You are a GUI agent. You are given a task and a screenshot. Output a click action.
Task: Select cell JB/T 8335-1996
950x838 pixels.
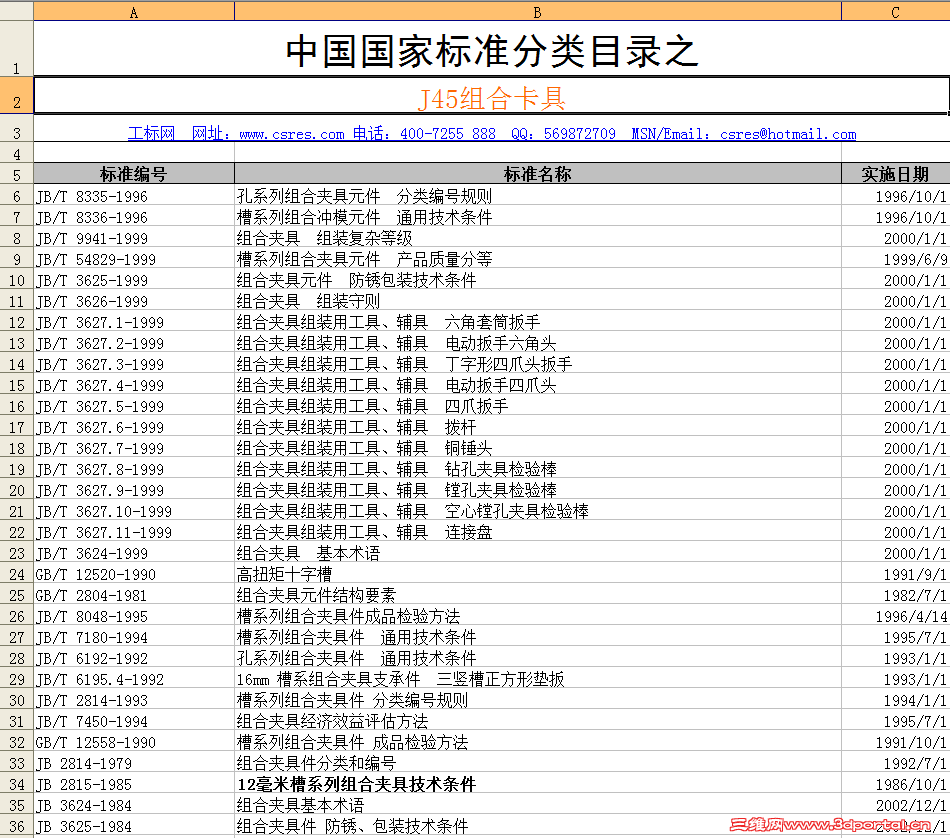click(134, 196)
